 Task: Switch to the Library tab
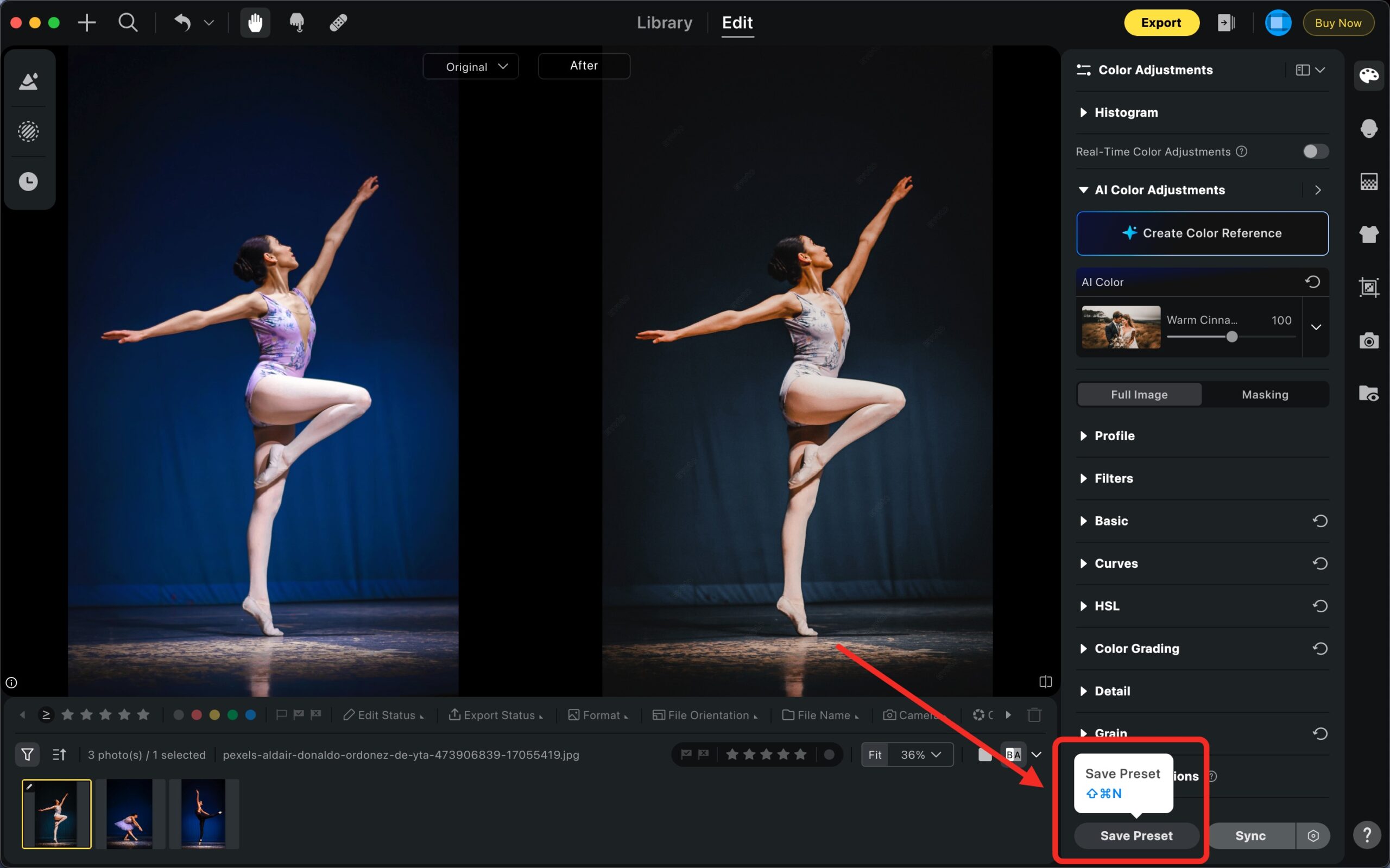pos(664,23)
